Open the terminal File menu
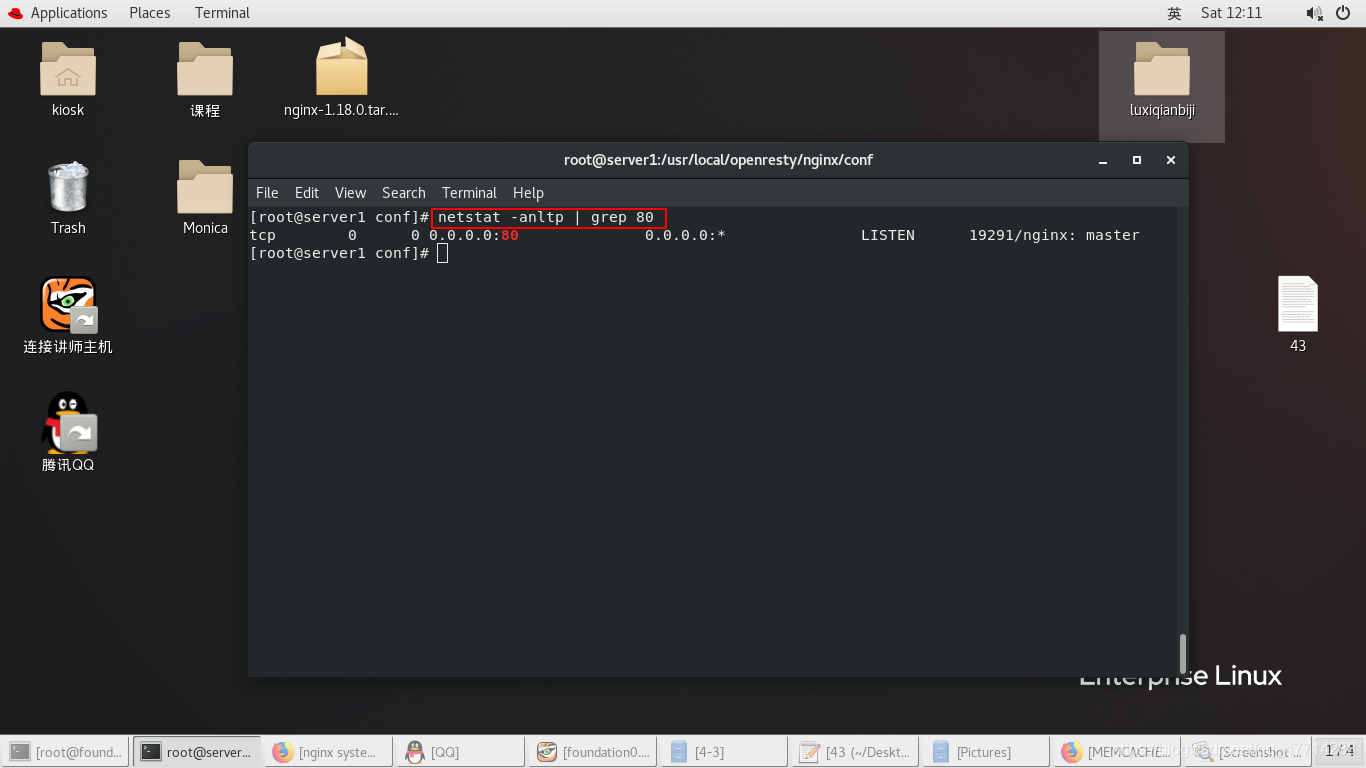The width and height of the screenshot is (1366, 768). pyautogui.click(x=267, y=193)
